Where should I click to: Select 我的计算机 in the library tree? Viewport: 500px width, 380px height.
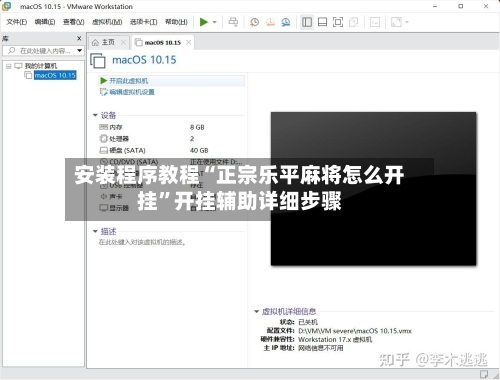point(41,66)
